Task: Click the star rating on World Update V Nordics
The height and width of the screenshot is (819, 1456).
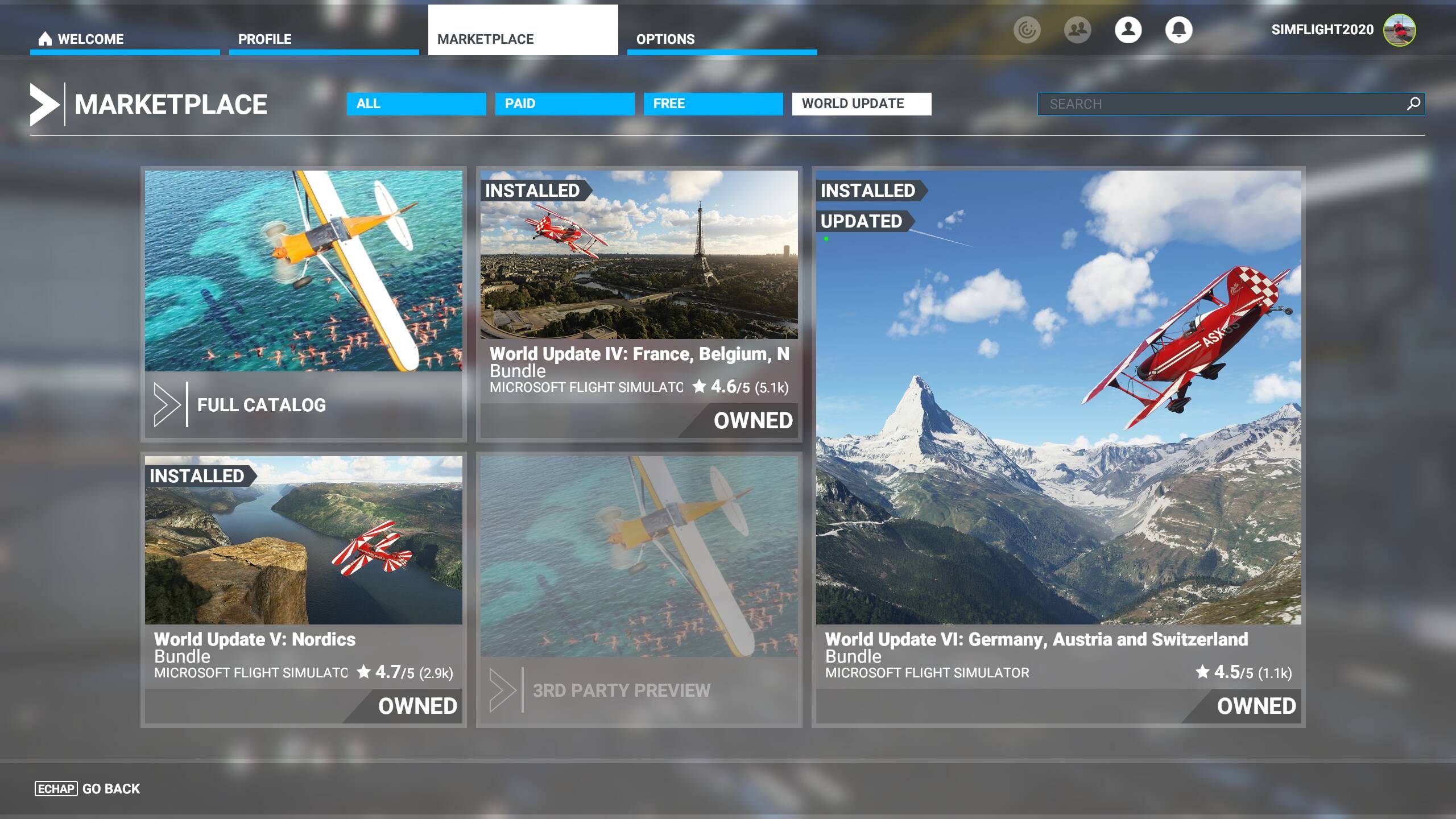Action: [363, 672]
